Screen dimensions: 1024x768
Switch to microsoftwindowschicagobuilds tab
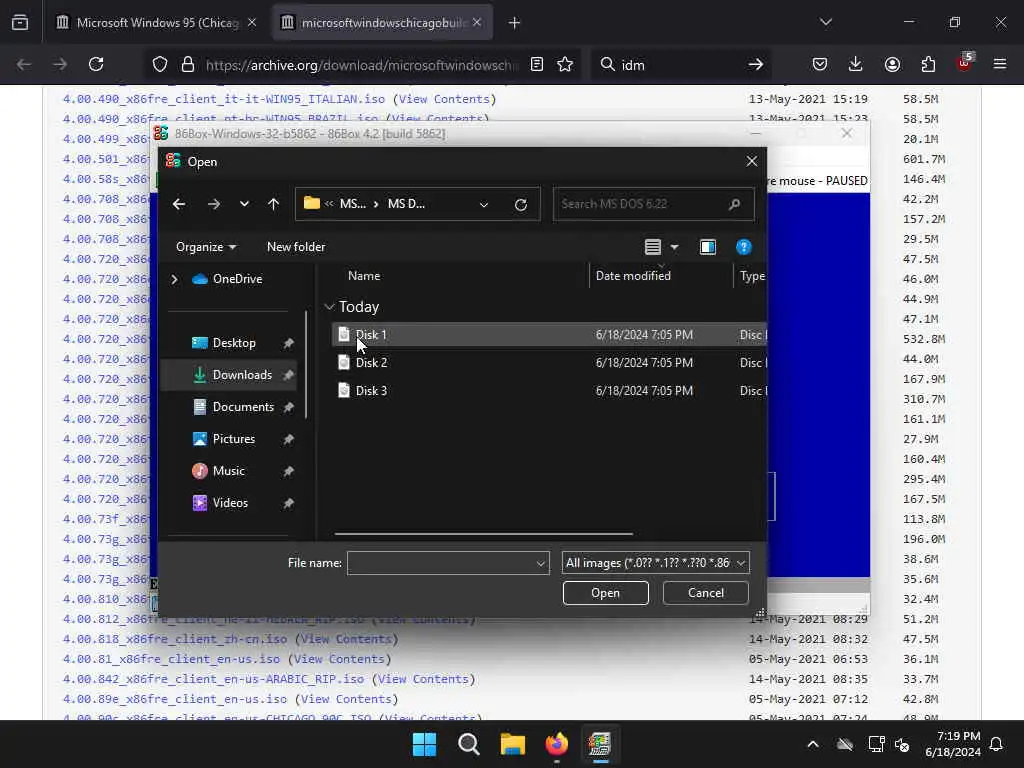(x=383, y=22)
